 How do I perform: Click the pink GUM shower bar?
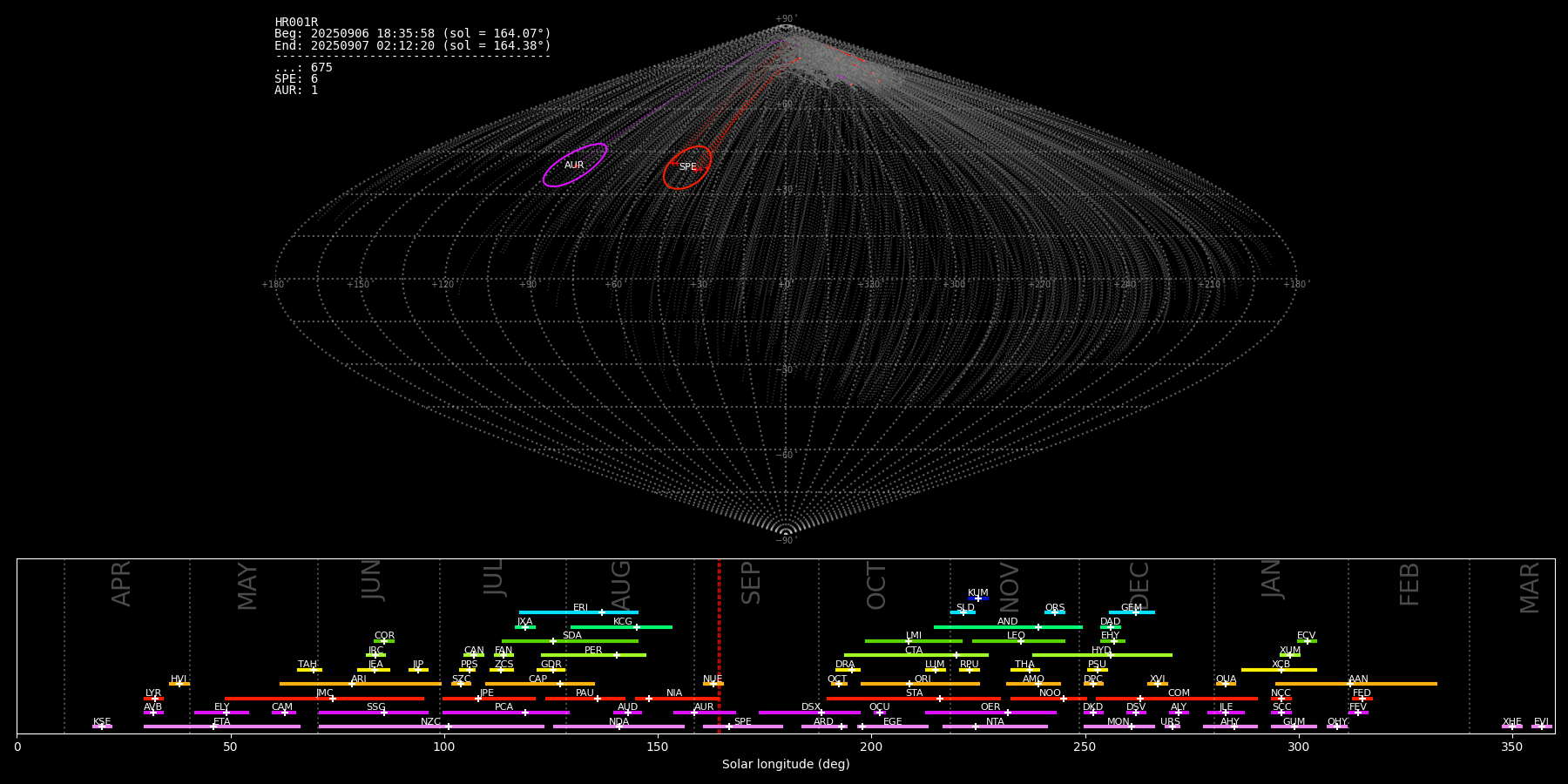click(x=1294, y=727)
